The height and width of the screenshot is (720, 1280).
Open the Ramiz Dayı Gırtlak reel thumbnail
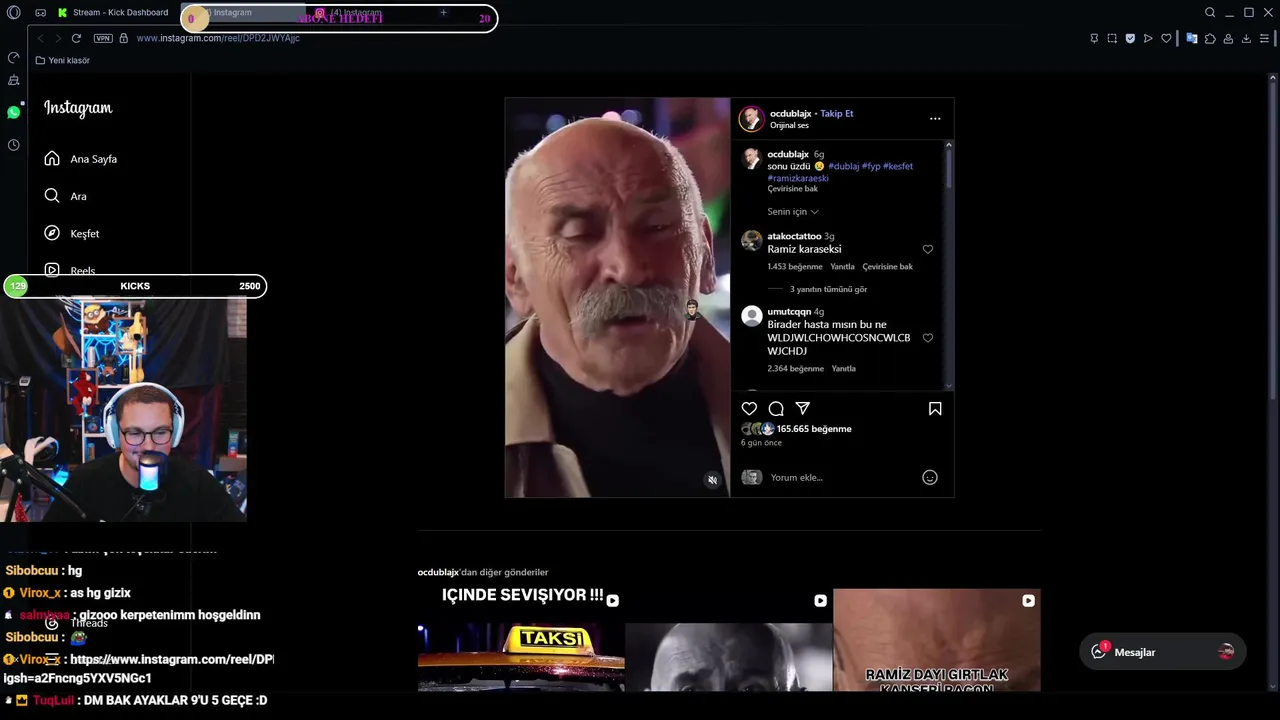click(x=936, y=640)
